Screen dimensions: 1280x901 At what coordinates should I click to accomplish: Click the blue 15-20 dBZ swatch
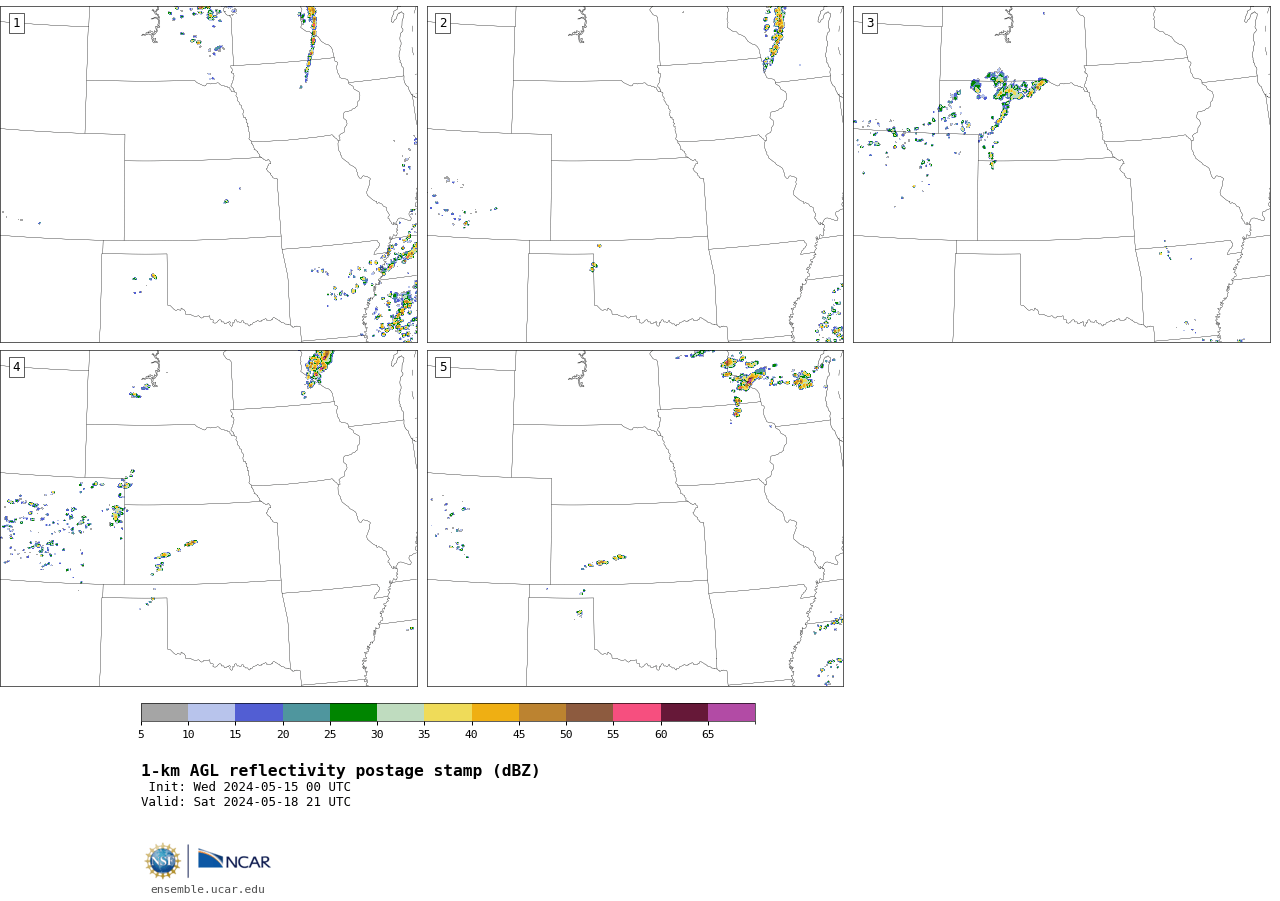pos(259,712)
